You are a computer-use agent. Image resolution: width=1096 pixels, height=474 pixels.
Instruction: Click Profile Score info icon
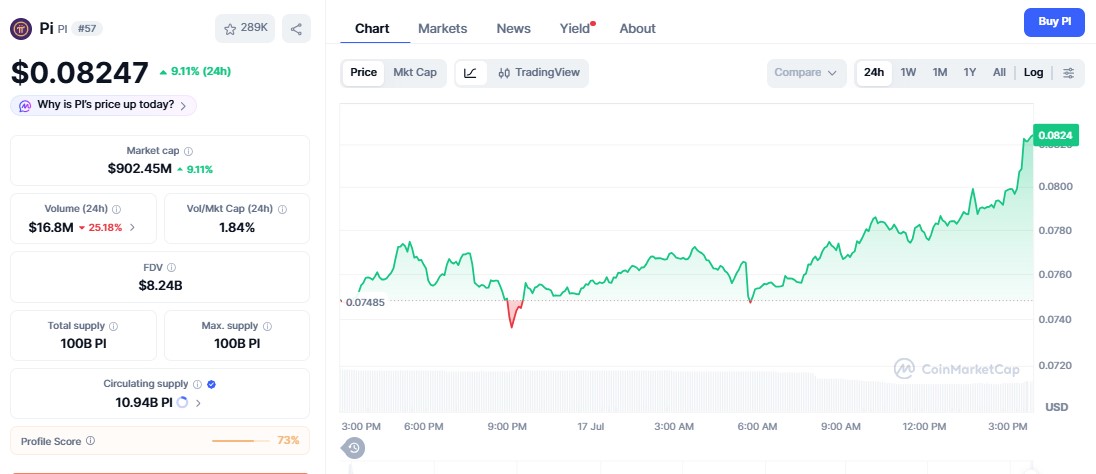[90, 441]
